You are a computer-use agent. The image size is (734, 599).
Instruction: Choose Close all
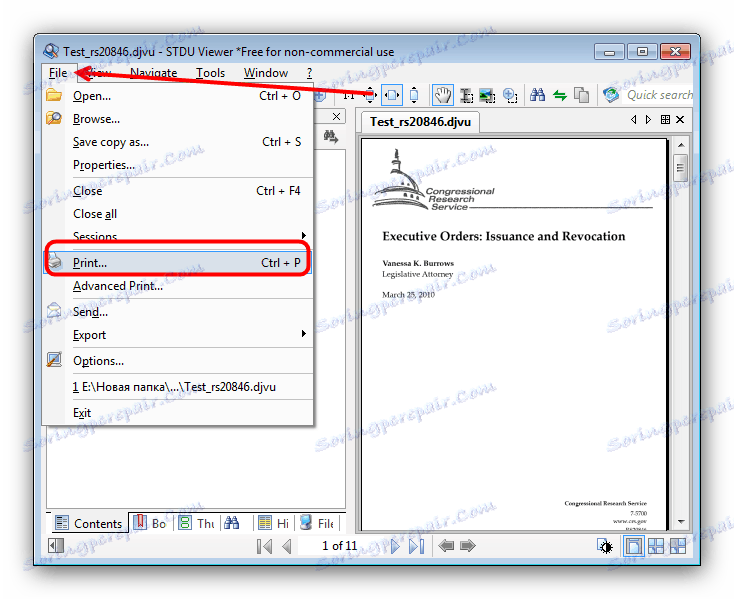(x=178, y=214)
